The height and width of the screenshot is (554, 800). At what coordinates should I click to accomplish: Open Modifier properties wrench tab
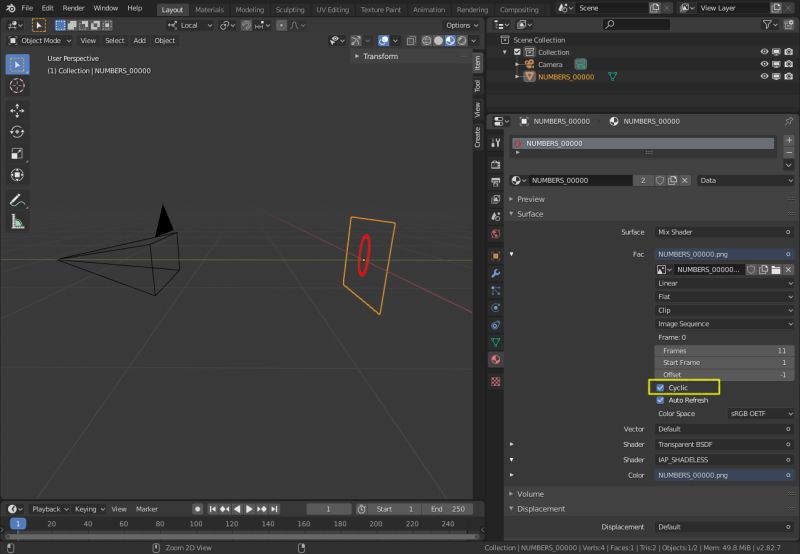click(x=495, y=273)
